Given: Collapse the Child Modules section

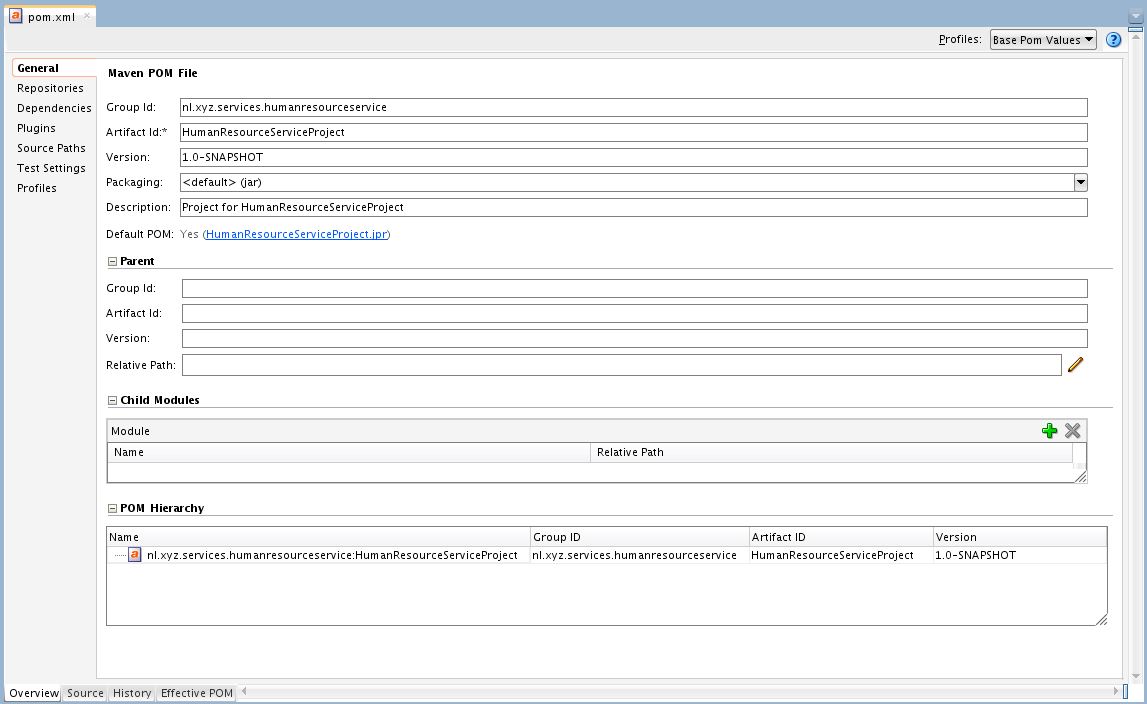Looking at the screenshot, I should point(112,401).
